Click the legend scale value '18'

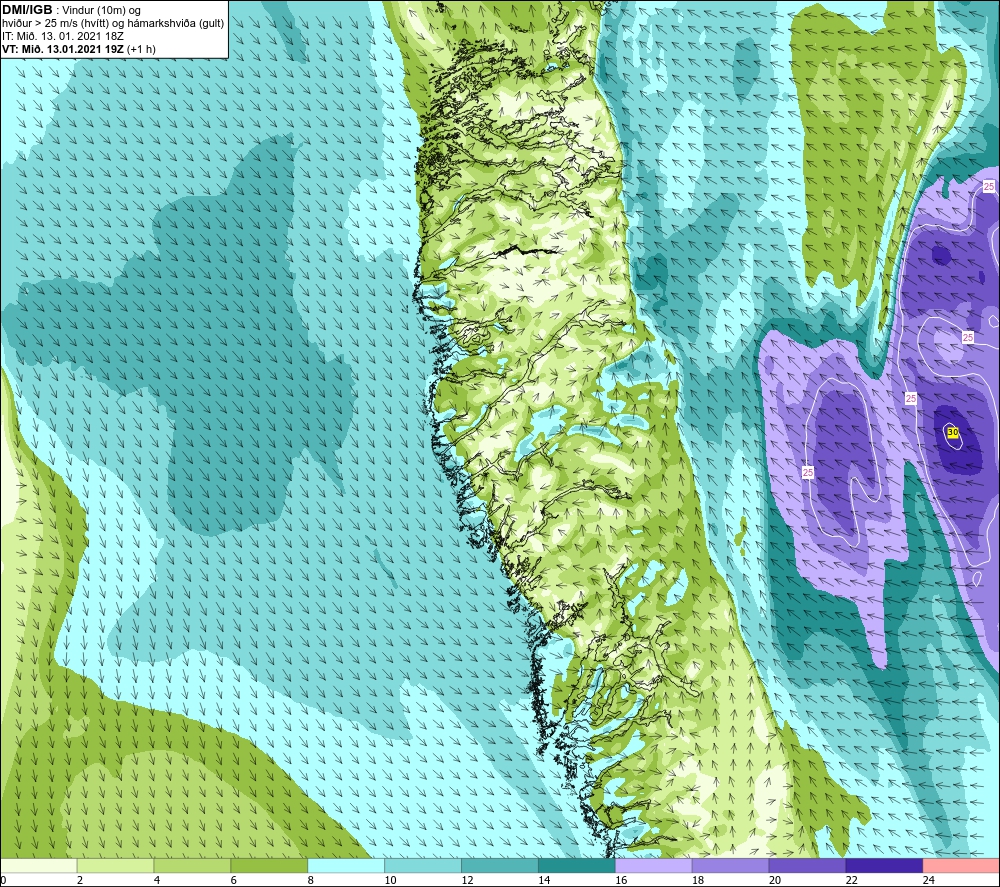(x=698, y=880)
